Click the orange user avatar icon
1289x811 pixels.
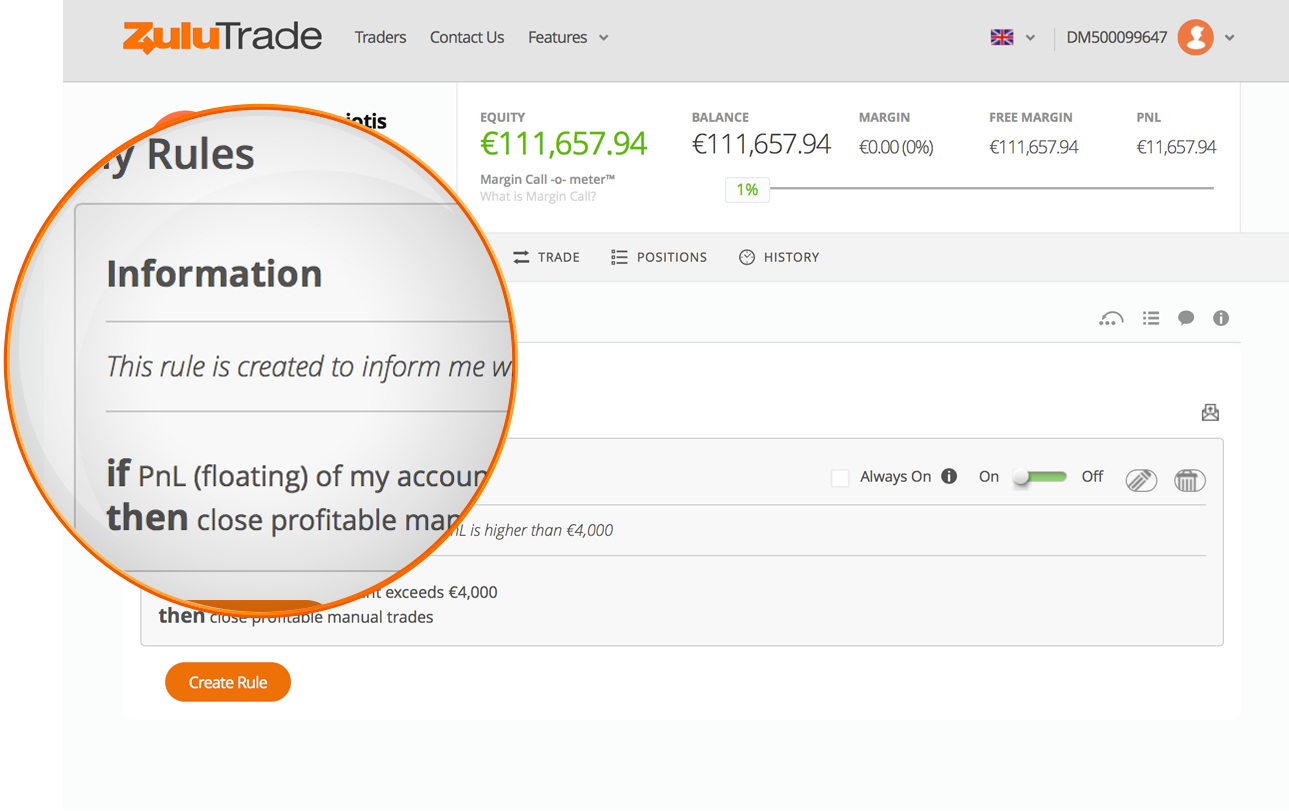[1195, 38]
